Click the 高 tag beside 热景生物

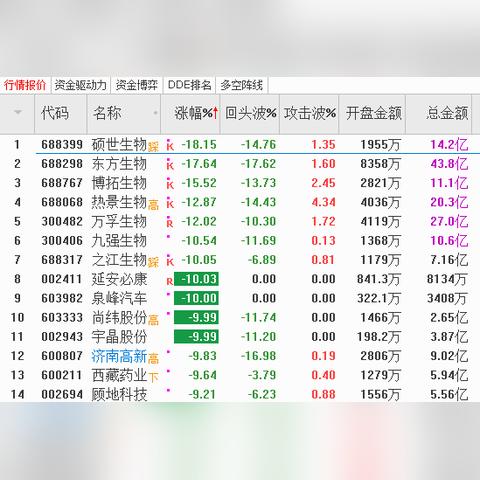[x=153, y=205]
